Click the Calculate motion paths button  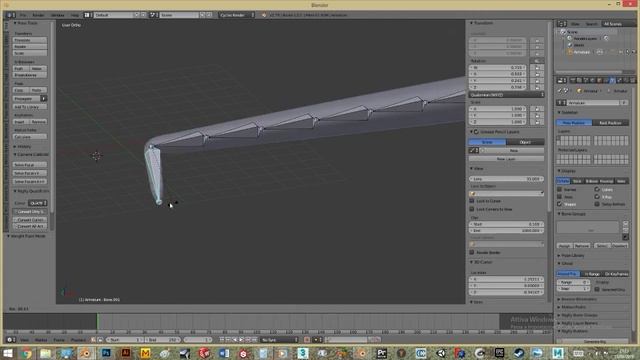[x=30, y=137]
